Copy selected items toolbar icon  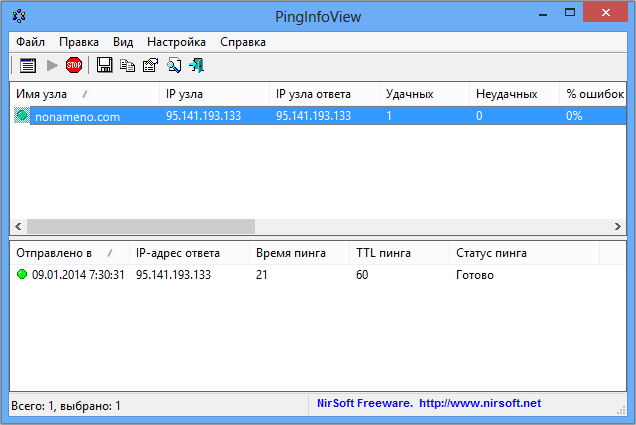(x=127, y=65)
